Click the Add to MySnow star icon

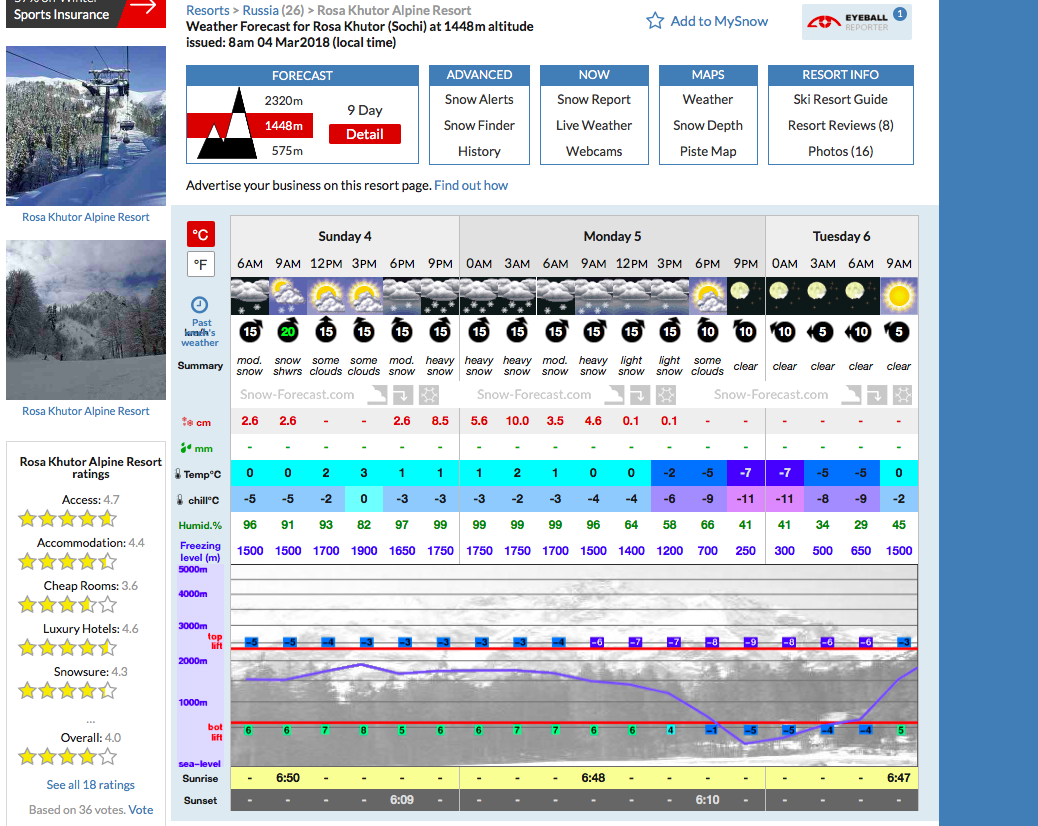pyautogui.click(x=655, y=21)
